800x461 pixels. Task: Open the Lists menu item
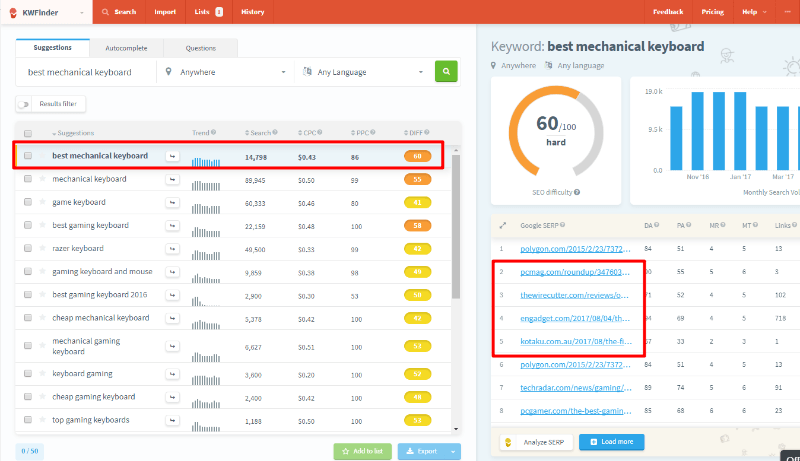208,12
